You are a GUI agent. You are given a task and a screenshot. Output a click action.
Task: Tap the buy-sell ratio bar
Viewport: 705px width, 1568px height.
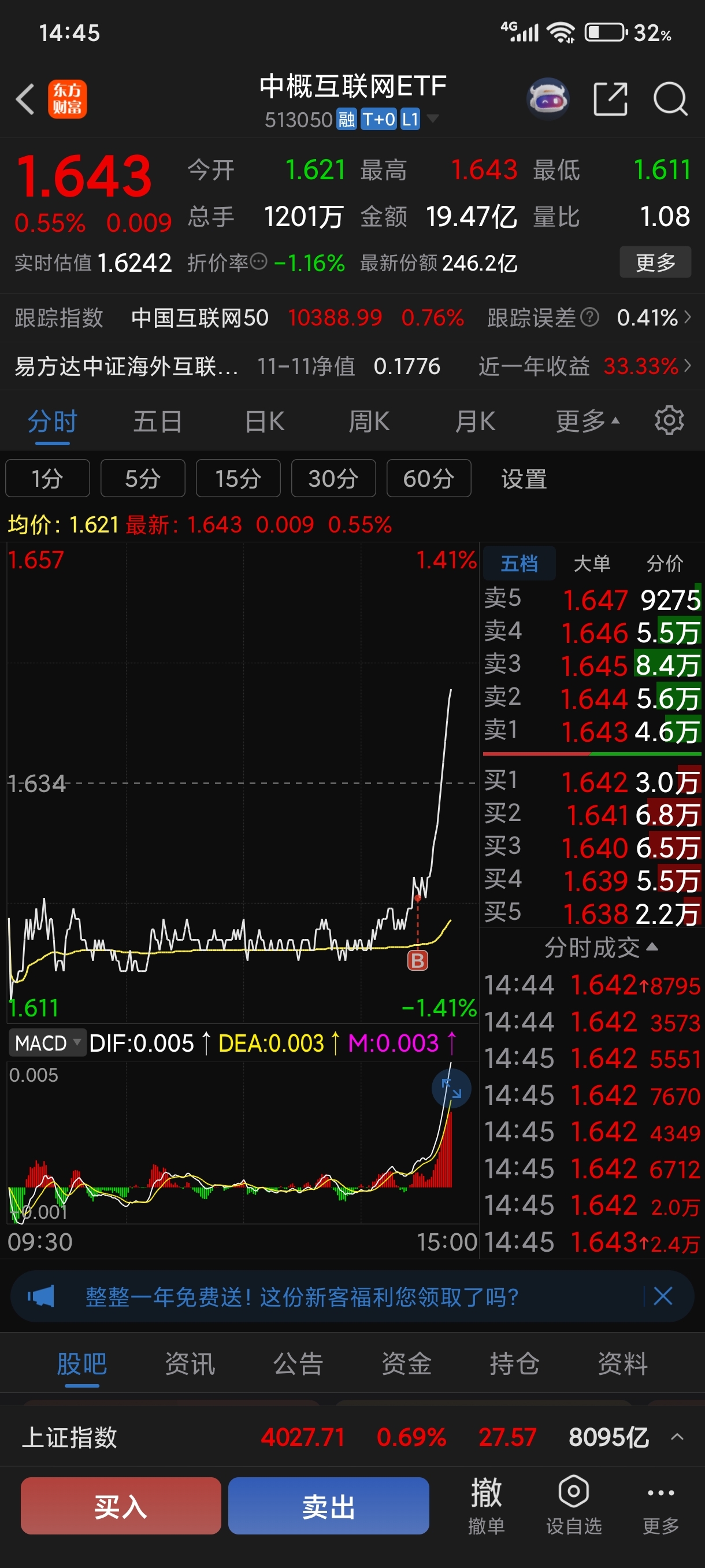point(592,754)
